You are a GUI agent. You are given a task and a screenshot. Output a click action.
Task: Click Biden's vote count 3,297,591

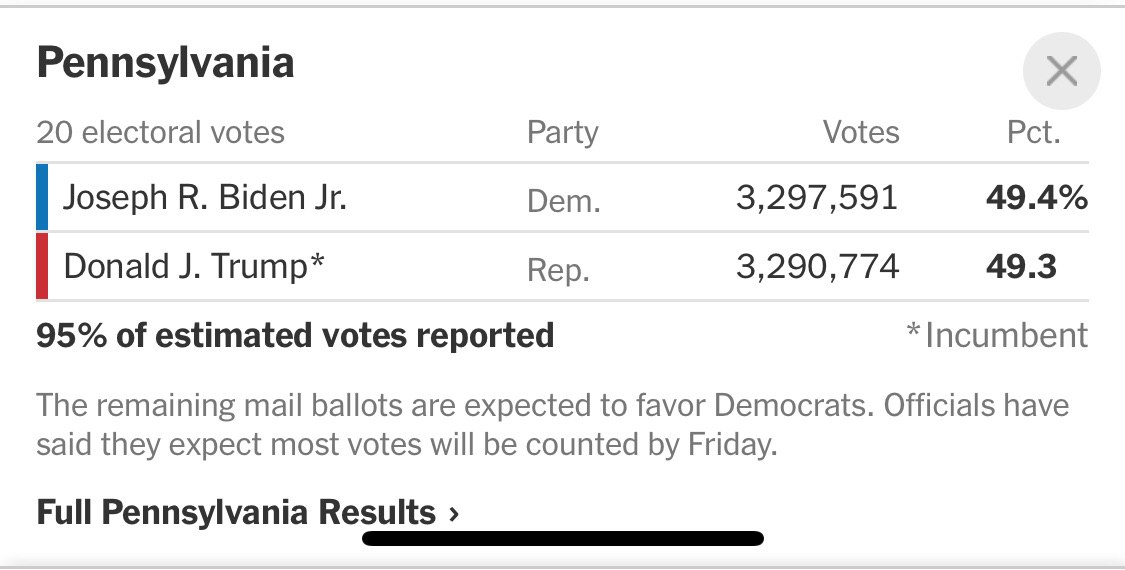pyautogui.click(x=816, y=197)
